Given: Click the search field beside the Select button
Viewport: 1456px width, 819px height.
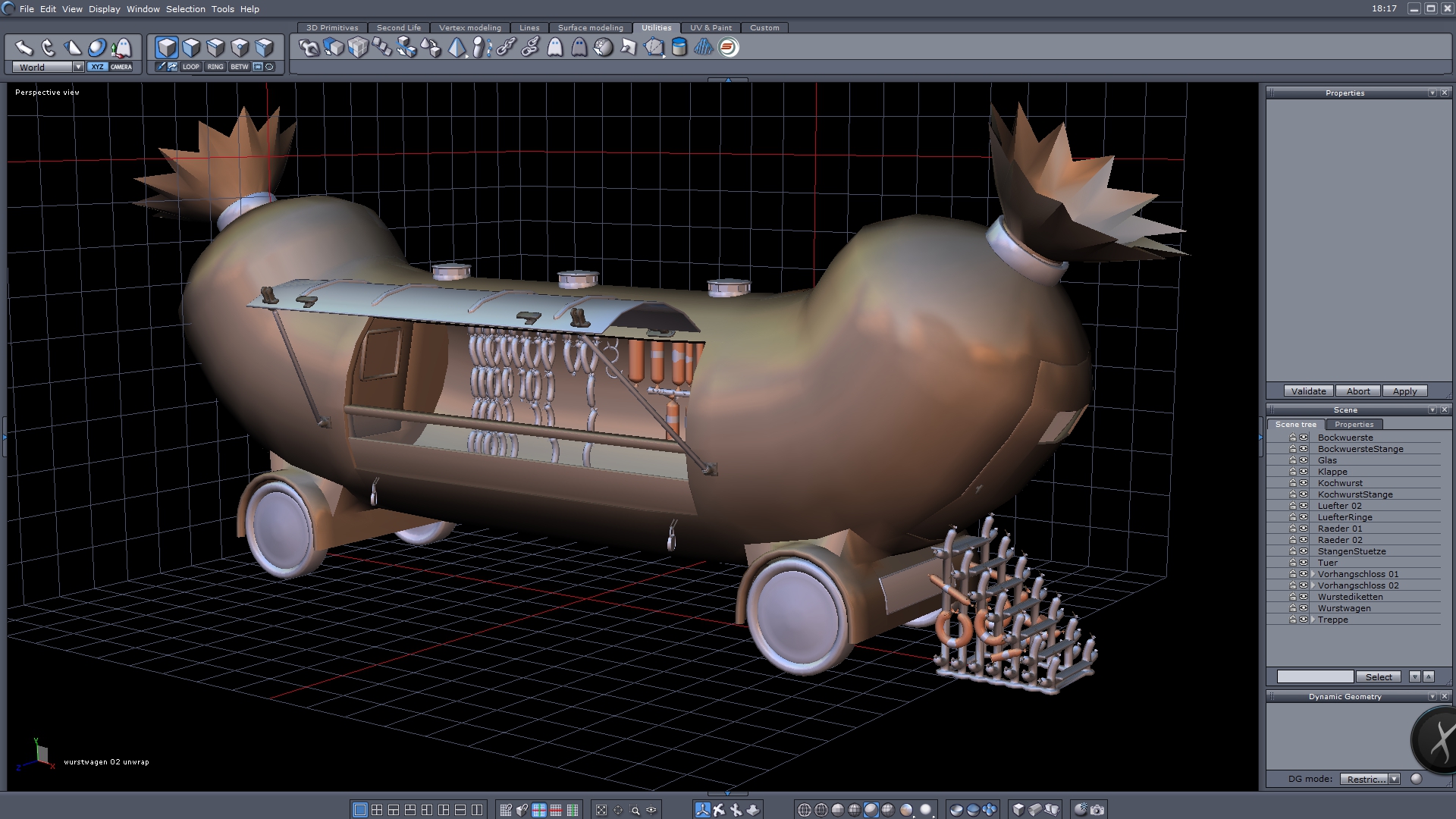Looking at the screenshot, I should [x=1315, y=676].
